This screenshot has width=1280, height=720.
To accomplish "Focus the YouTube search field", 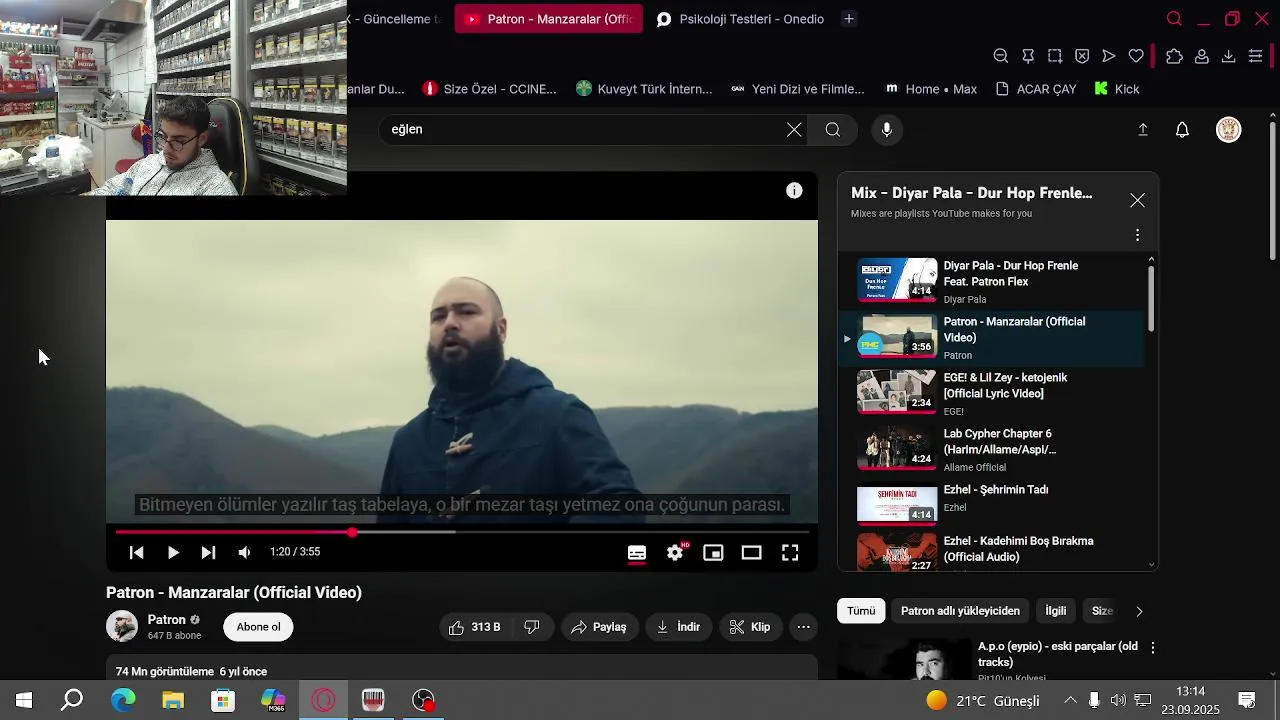I will click(585, 129).
